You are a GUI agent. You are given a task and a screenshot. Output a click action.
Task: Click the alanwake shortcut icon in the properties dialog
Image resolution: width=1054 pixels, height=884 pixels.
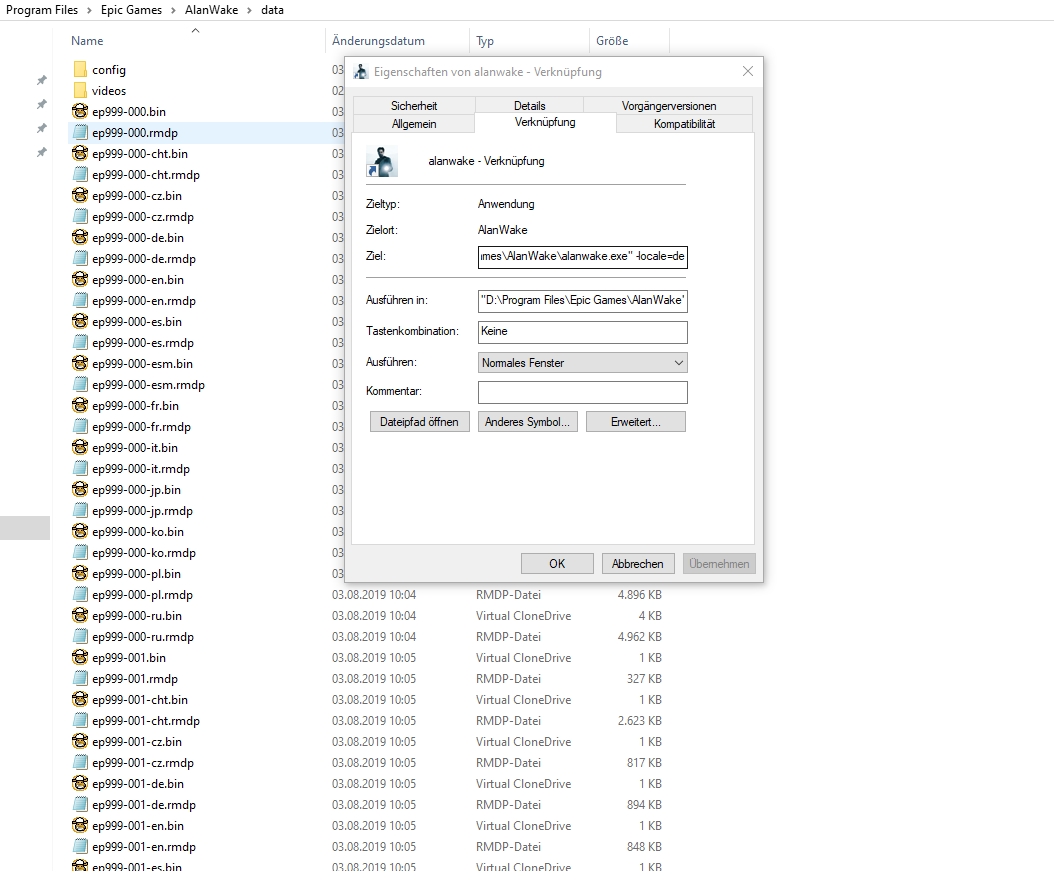pyautogui.click(x=382, y=162)
